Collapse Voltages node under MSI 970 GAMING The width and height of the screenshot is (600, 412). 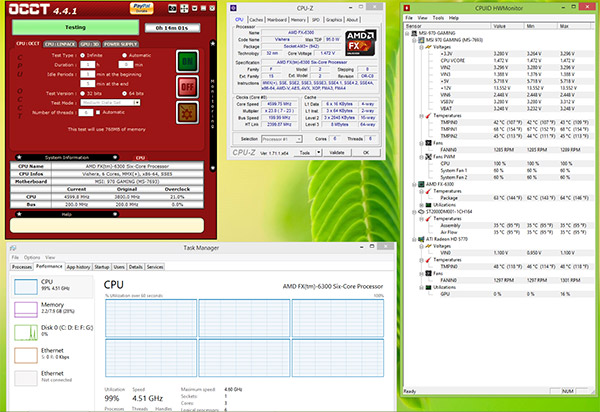tap(421, 47)
